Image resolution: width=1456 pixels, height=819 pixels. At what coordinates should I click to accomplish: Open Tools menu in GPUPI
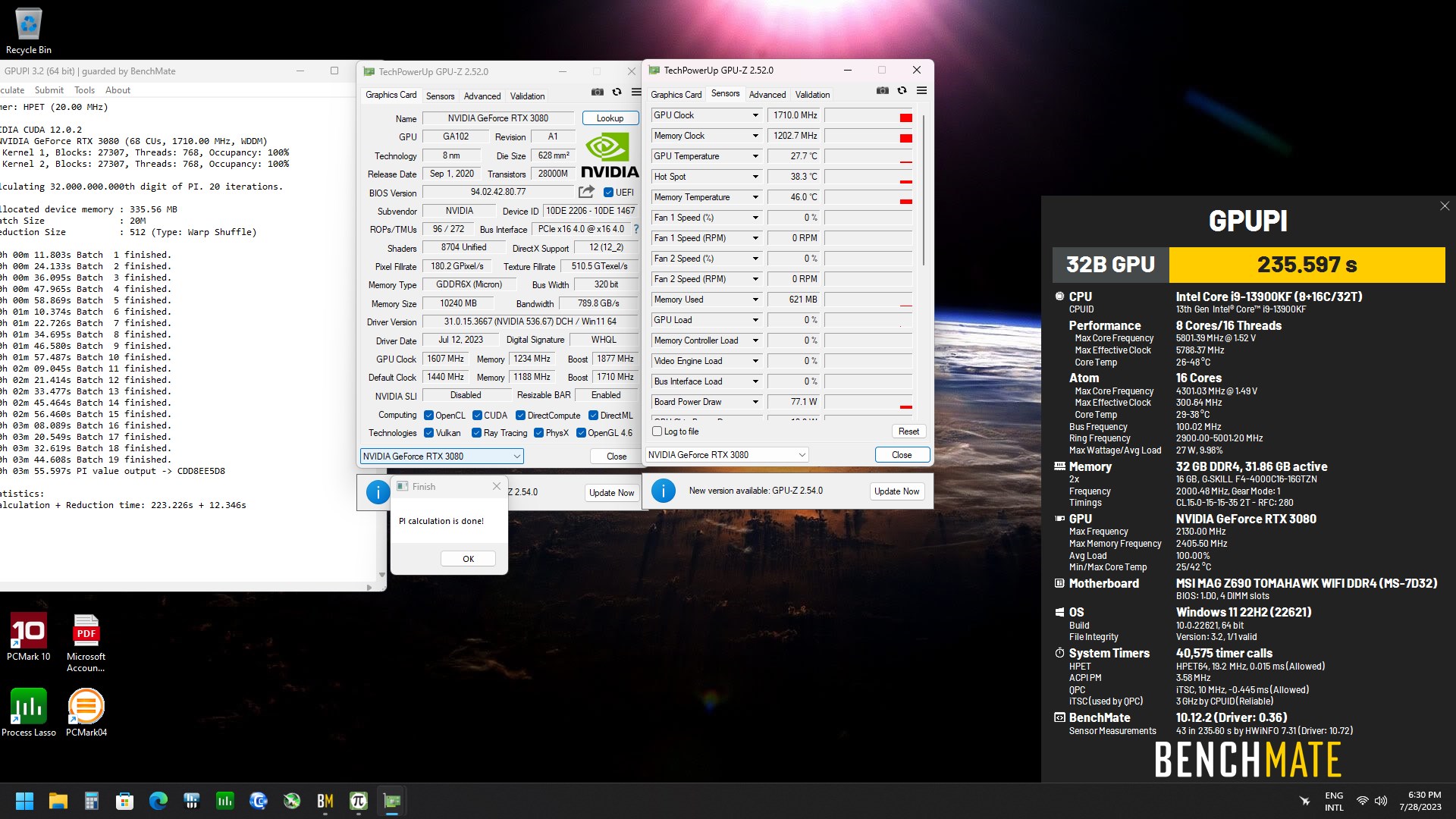coord(84,90)
